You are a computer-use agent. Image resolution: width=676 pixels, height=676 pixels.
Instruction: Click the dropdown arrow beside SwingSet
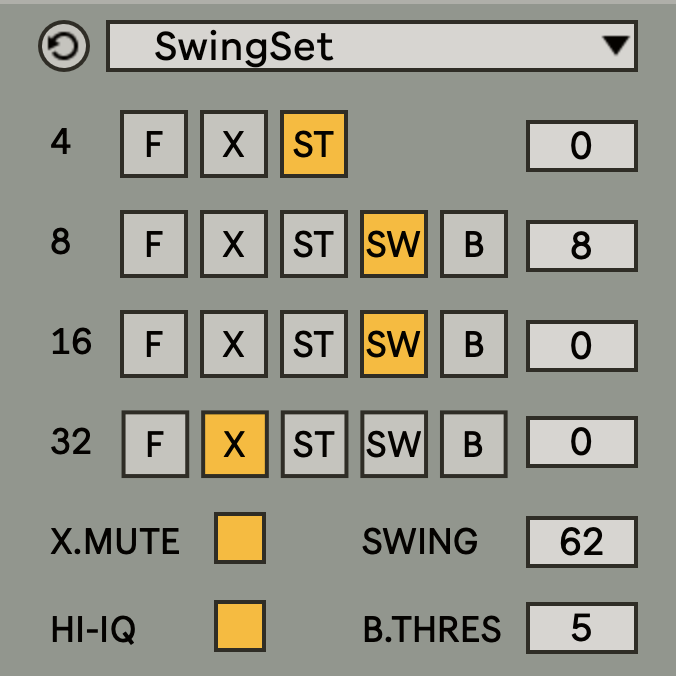(x=616, y=45)
